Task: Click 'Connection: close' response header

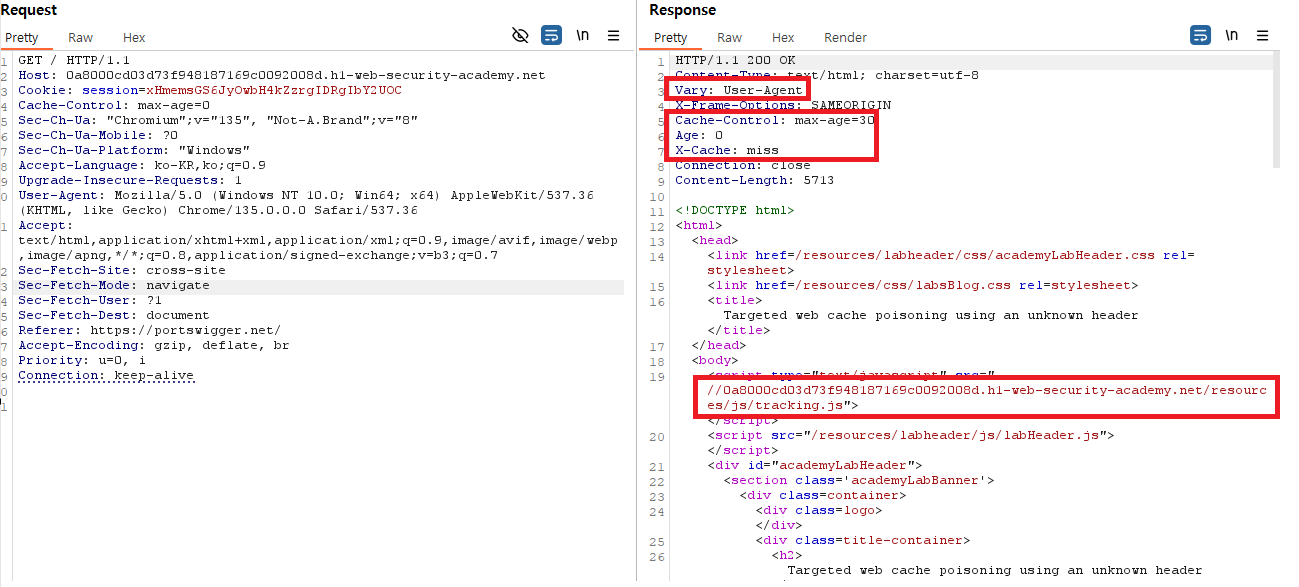Action: point(743,165)
